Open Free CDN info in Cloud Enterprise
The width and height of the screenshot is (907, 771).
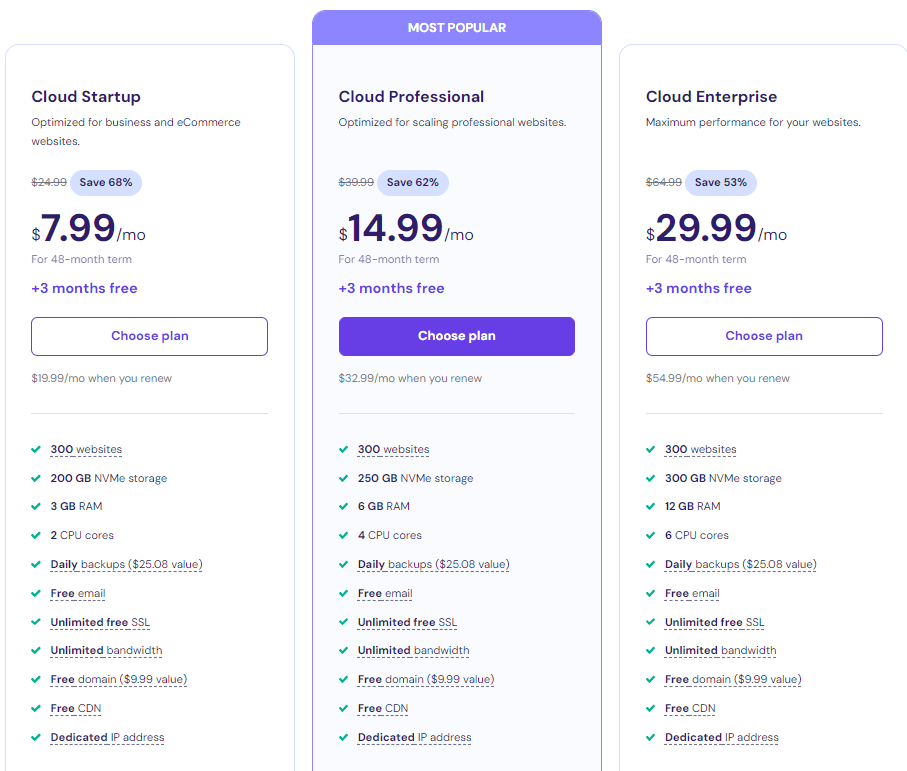(690, 709)
